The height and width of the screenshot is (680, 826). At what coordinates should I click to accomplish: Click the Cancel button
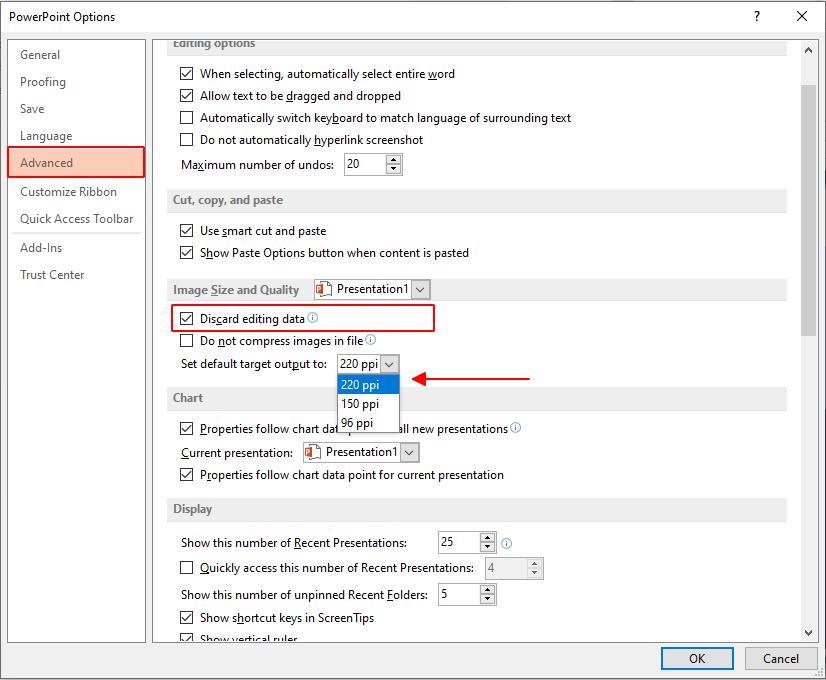pos(781,658)
